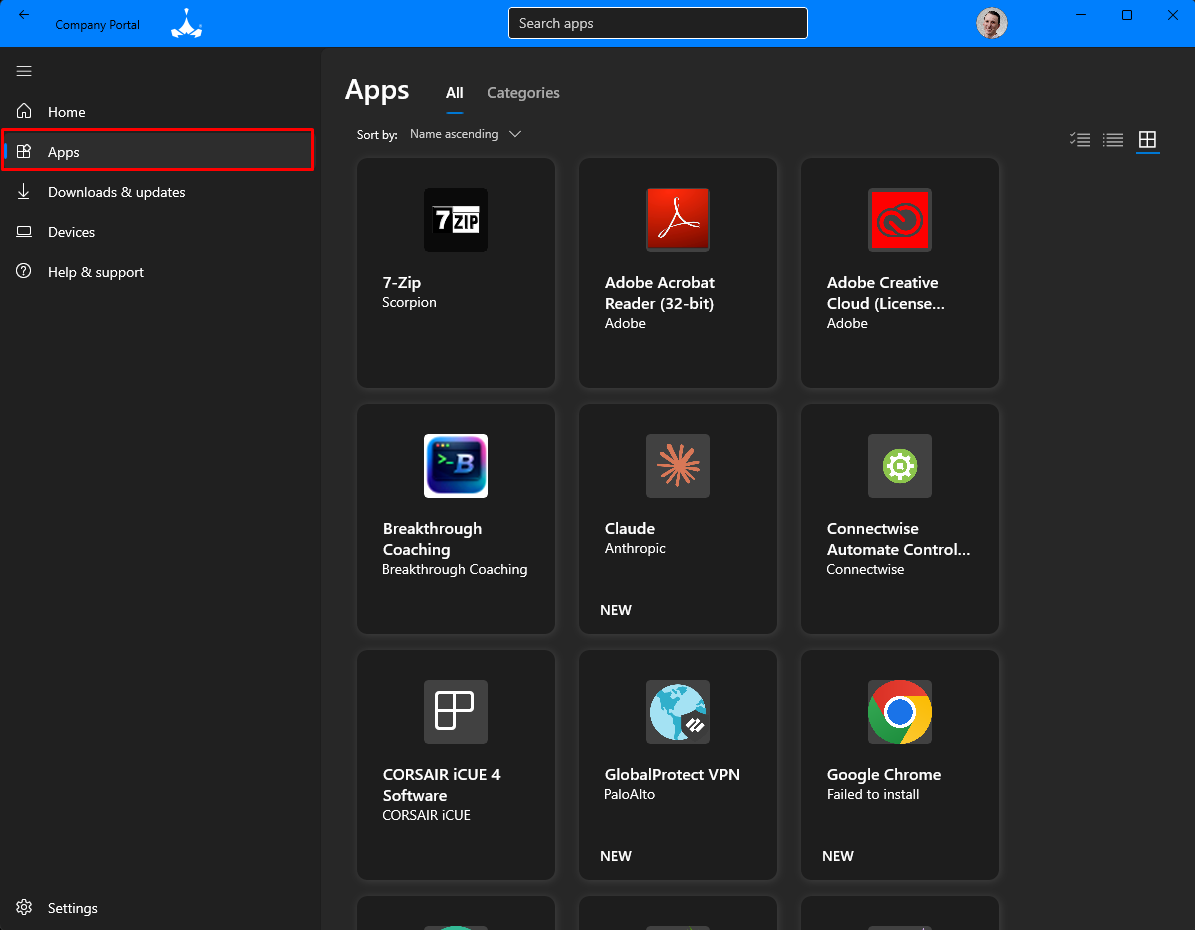The height and width of the screenshot is (930, 1195).
Task: Enable multi-select checklist mode
Action: (x=1079, y=140)
